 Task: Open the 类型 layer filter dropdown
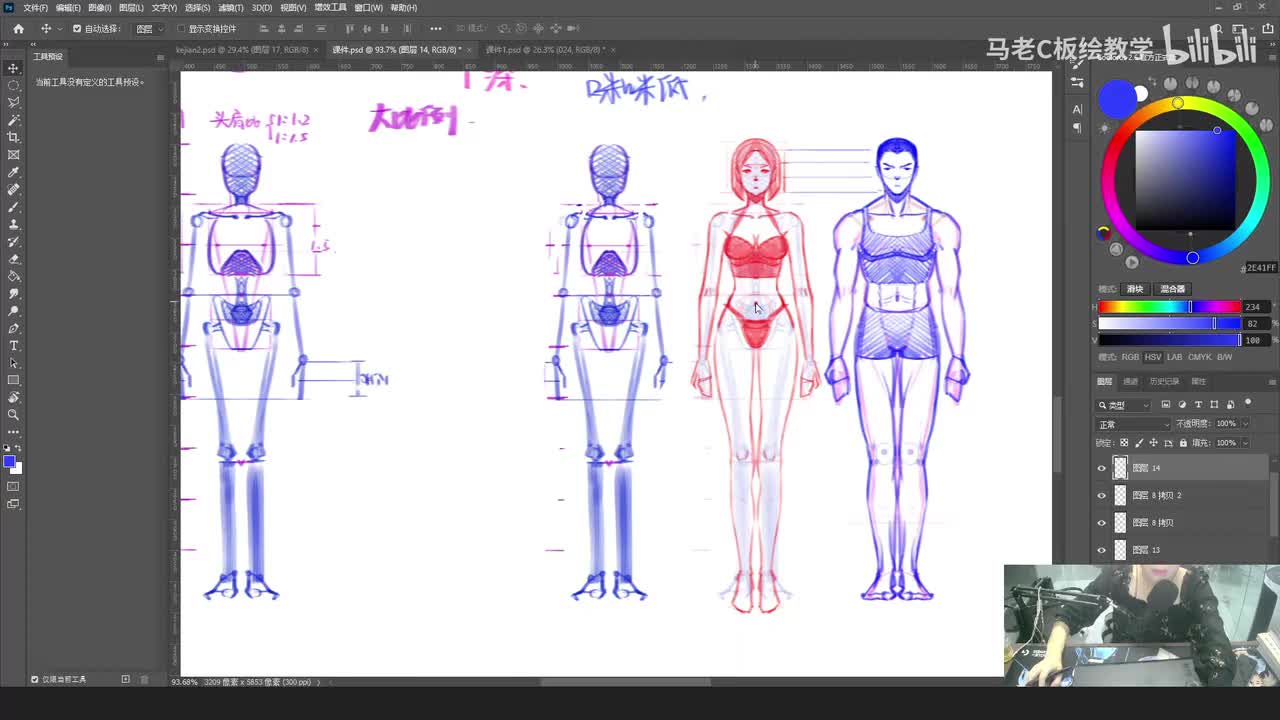(x=1125, y=405)
